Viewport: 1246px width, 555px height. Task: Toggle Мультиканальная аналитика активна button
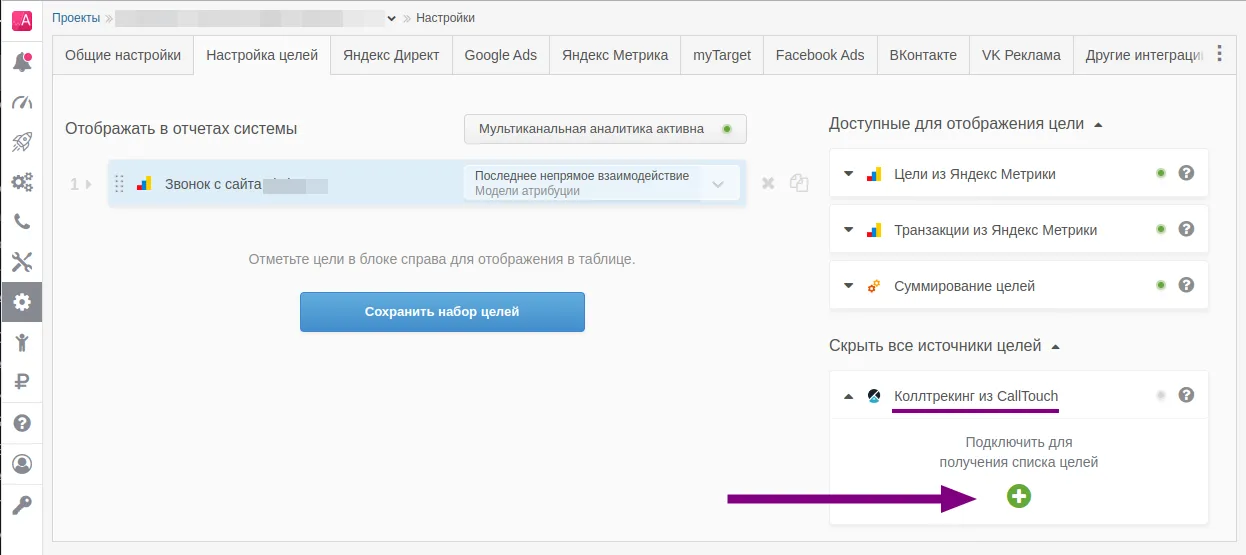[x=605, y=129]
